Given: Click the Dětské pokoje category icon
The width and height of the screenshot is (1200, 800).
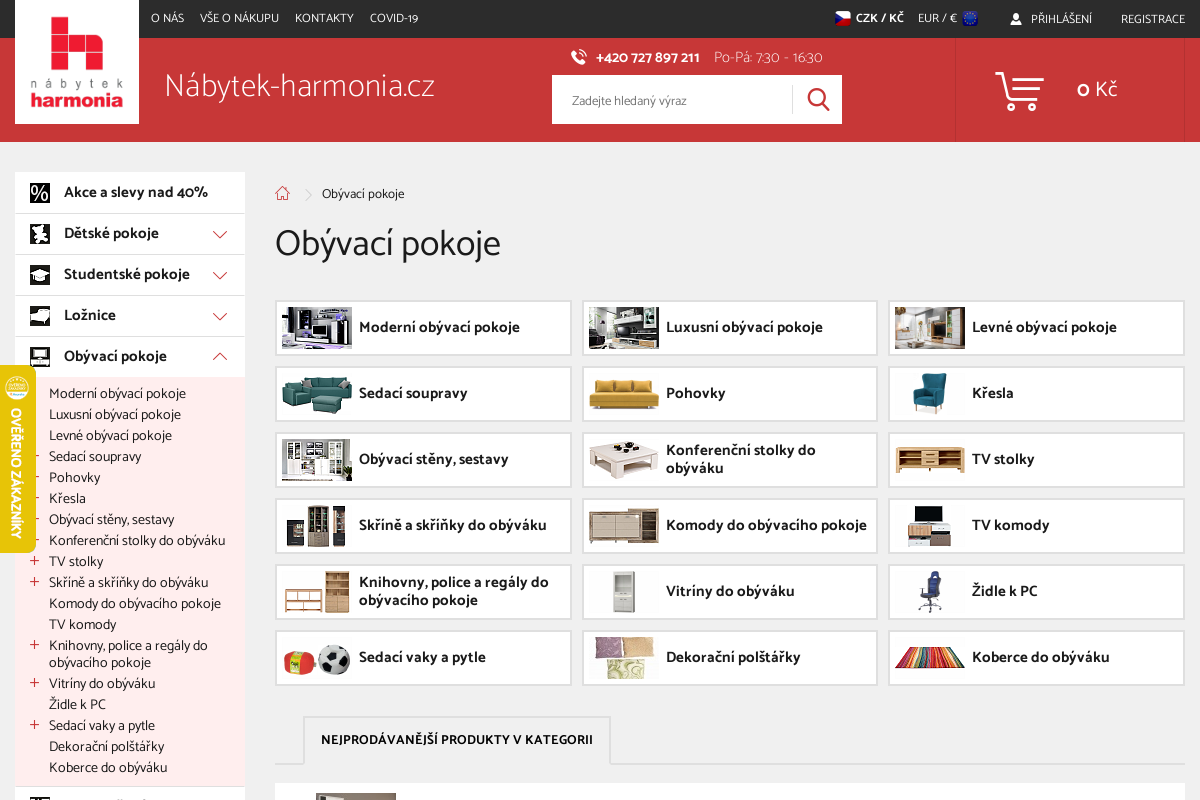Looking at the screenshot, I should pos(40,233).
